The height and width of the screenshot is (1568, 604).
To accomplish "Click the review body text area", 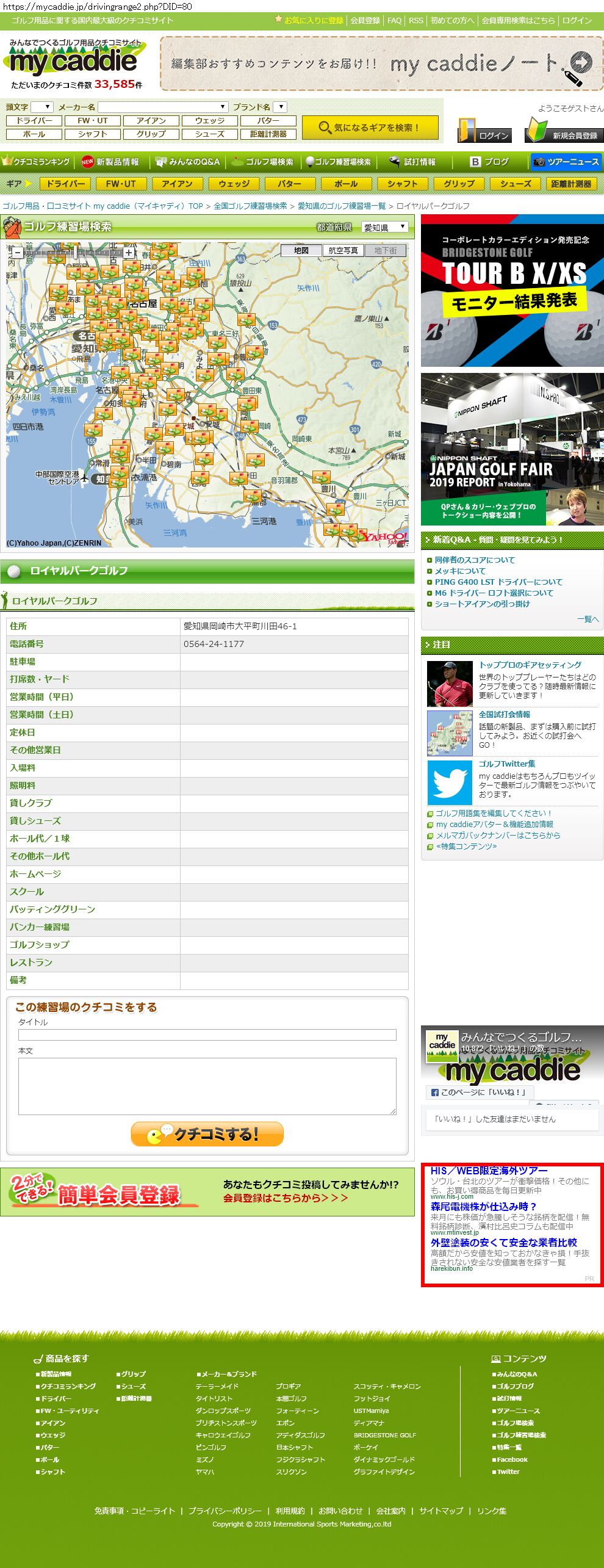I will 207,1086.
